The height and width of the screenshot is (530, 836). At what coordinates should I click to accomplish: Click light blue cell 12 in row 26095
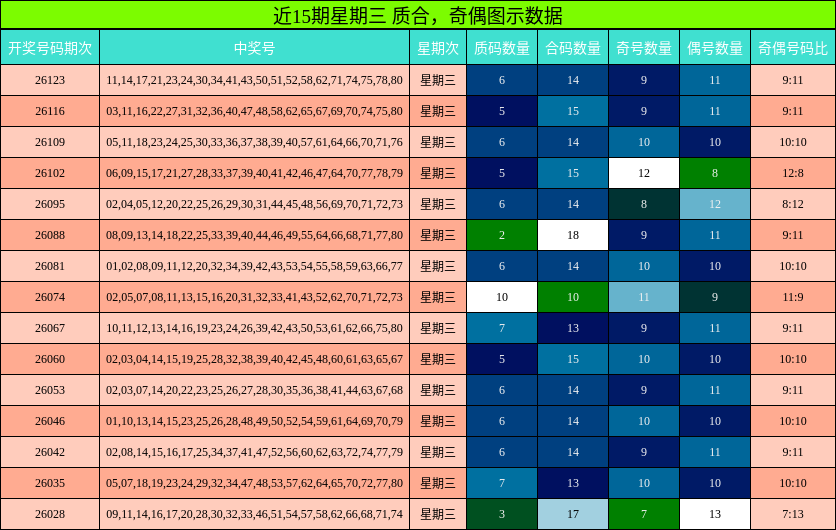click(x=714, y=204)
